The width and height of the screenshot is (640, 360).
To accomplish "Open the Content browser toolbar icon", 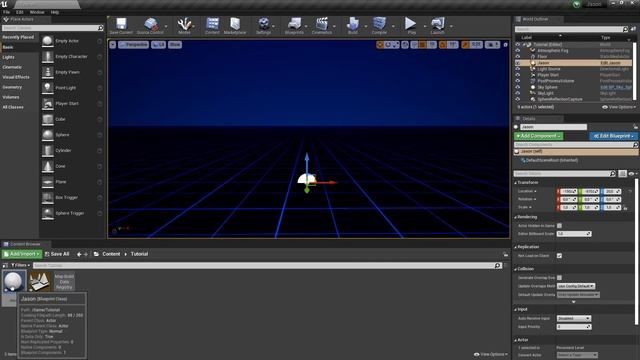I will click(212, 25).
